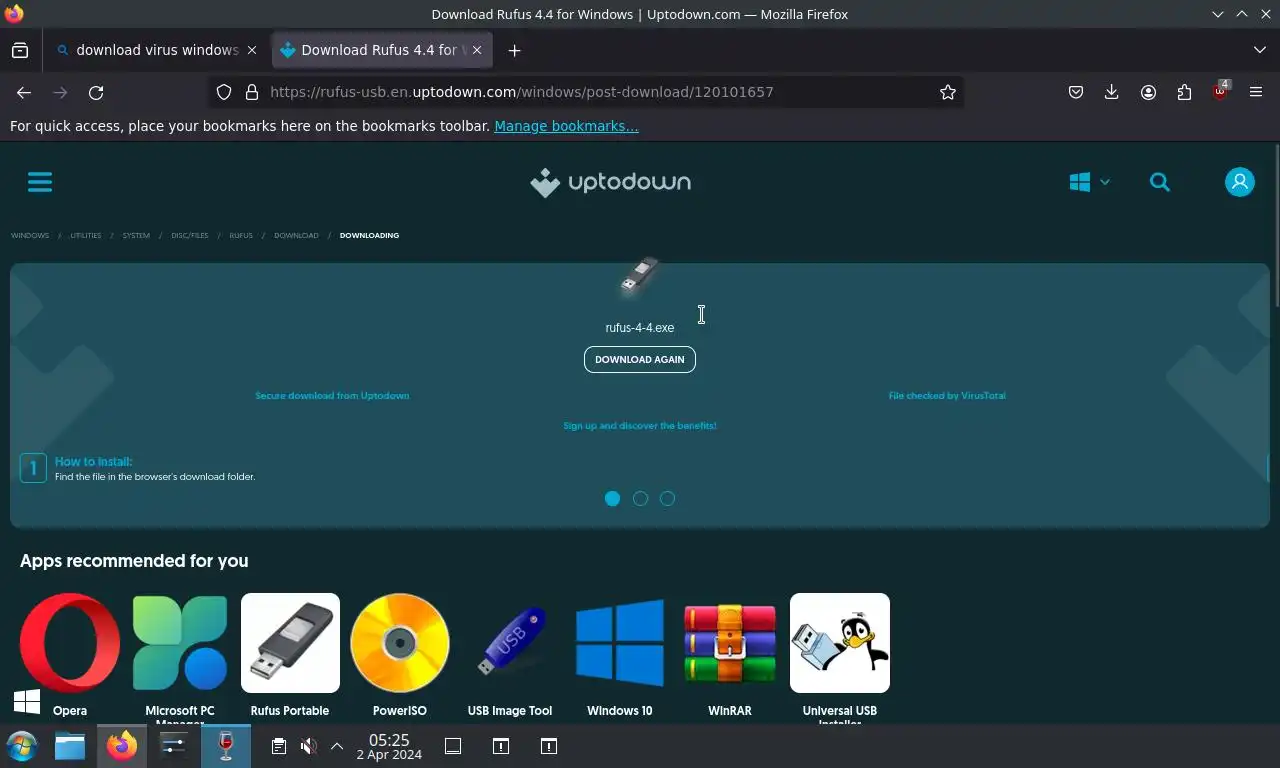Close the download virus windows tab
Viewport: 1280px width, 768px height.
[x=252, y=50]
